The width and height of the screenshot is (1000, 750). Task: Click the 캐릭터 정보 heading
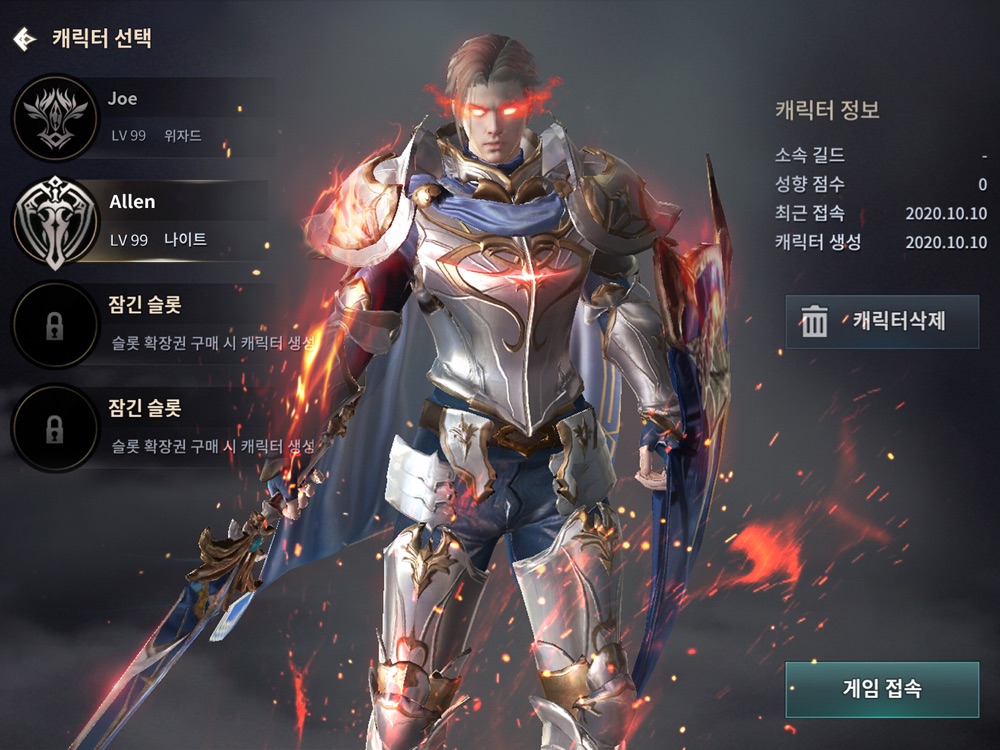[x=827, y=110]
